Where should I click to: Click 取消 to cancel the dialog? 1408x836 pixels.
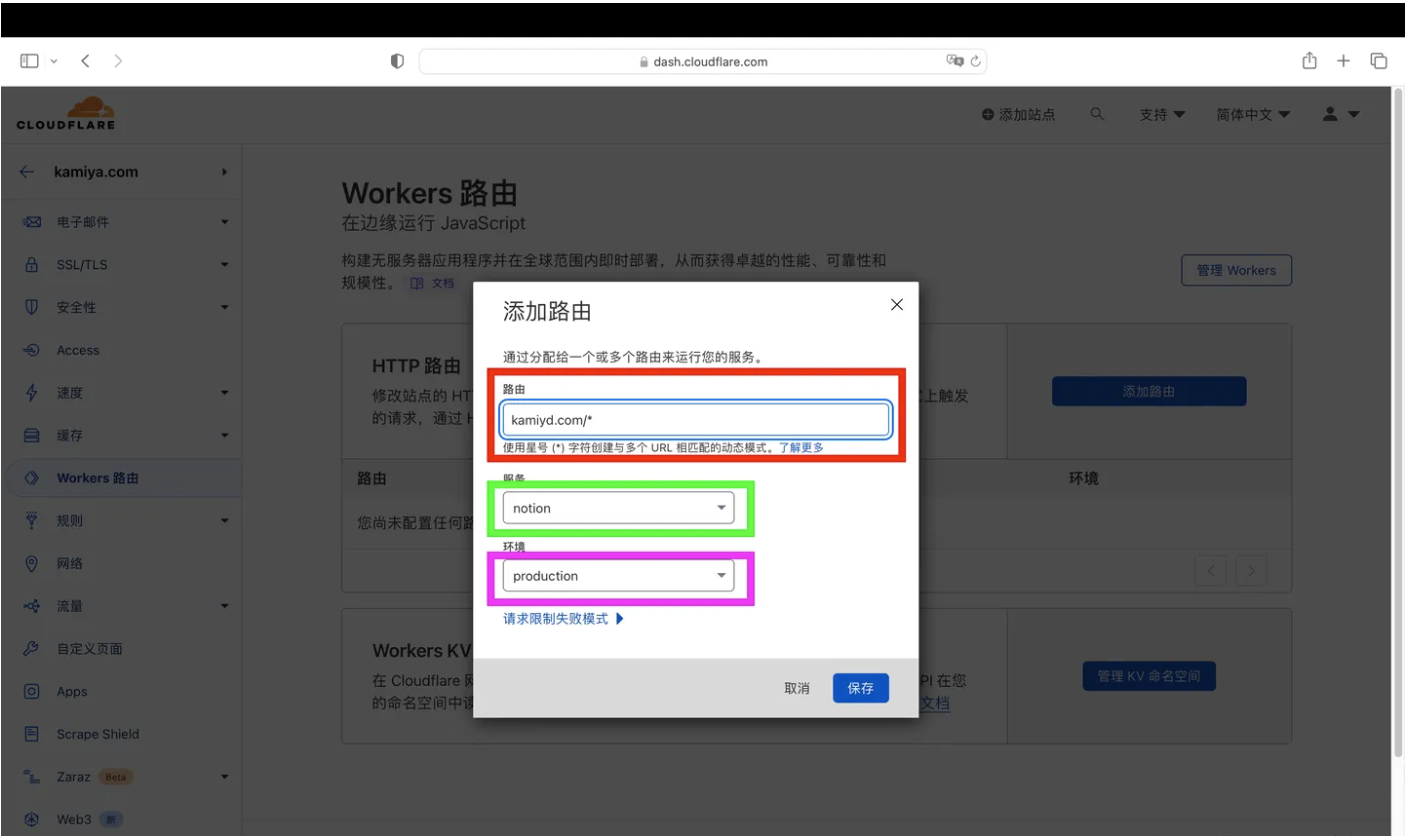[x=797, y=688]
